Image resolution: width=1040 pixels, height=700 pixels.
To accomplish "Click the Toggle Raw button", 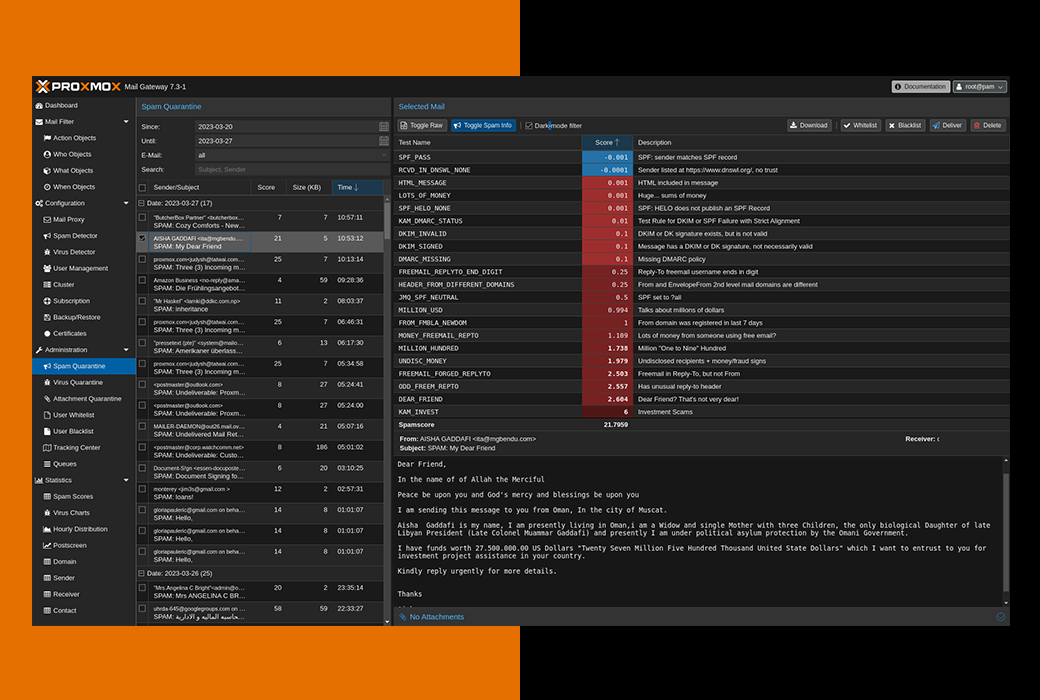I will point(422,125).
